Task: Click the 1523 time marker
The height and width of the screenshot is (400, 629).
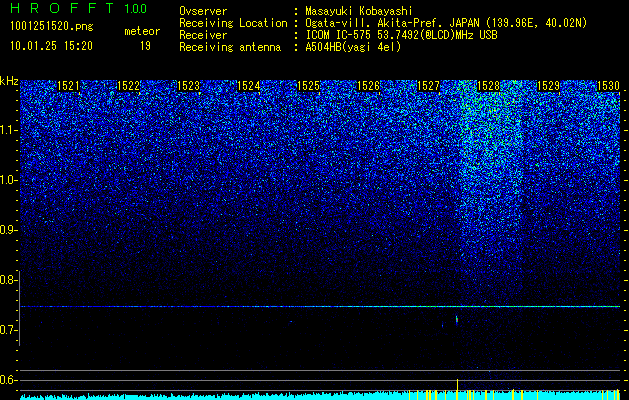Action: (188, 86)
